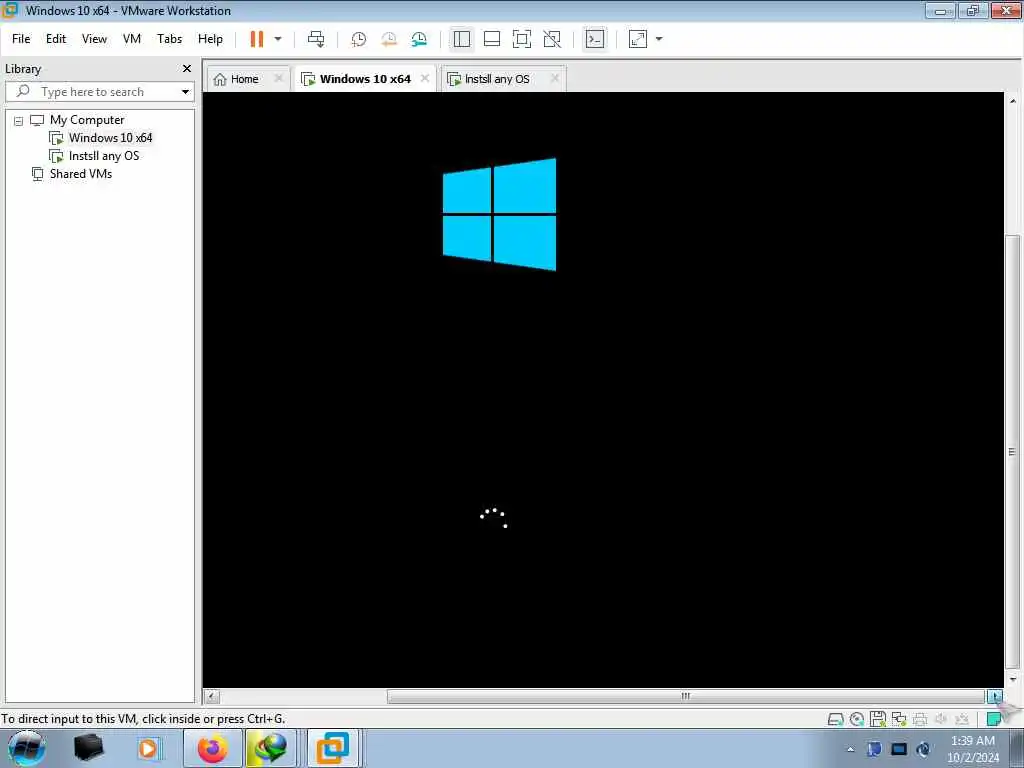
Task: Click the stretch guest display icon
Action: [638, 39]
